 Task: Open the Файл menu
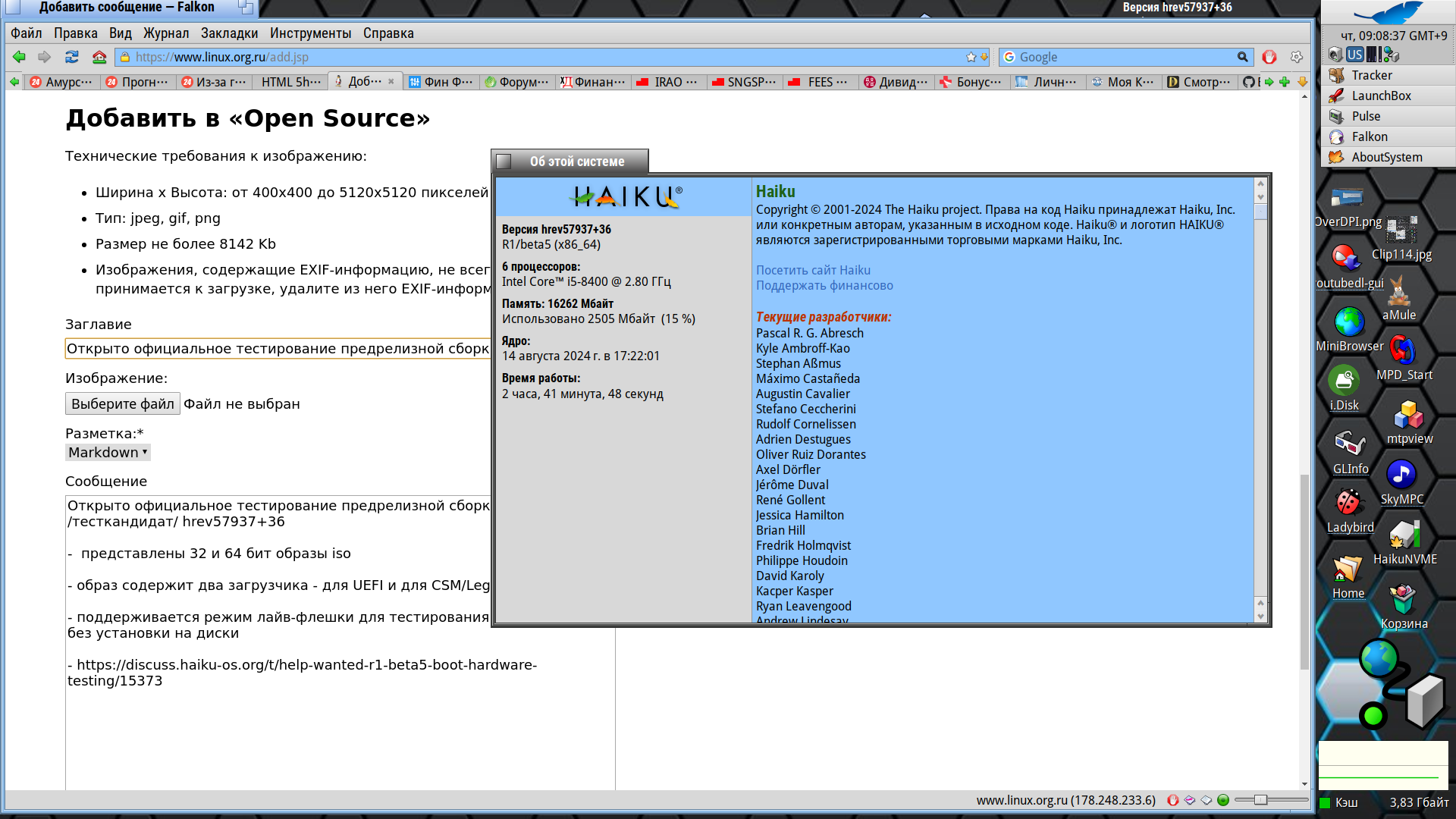pos(27,33)
